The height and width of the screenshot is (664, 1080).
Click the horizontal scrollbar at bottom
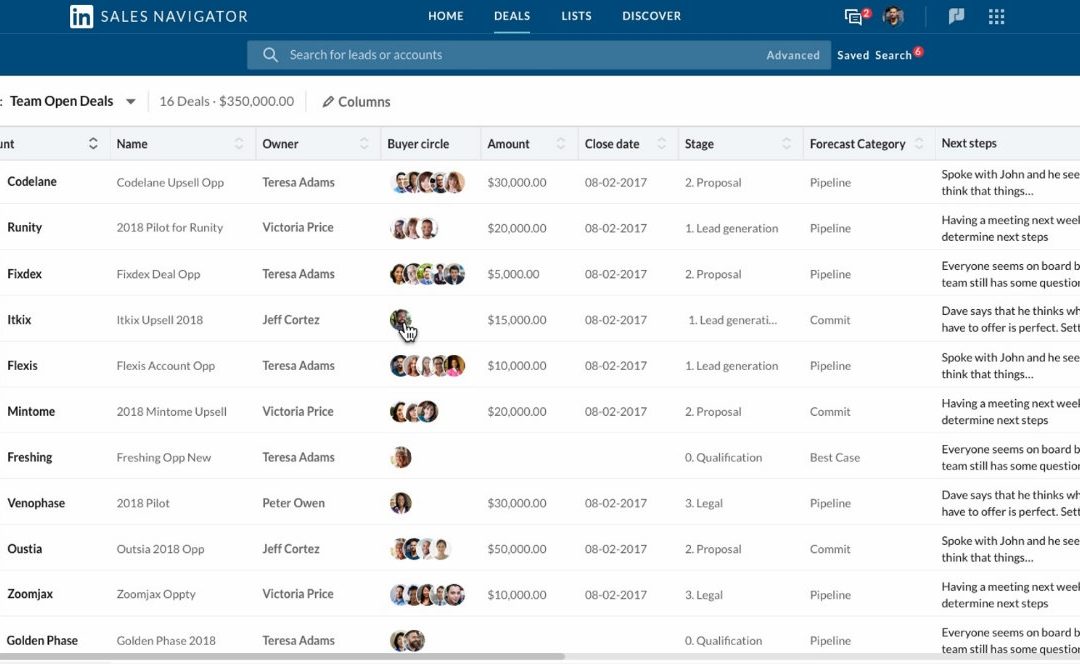[282, 657]
